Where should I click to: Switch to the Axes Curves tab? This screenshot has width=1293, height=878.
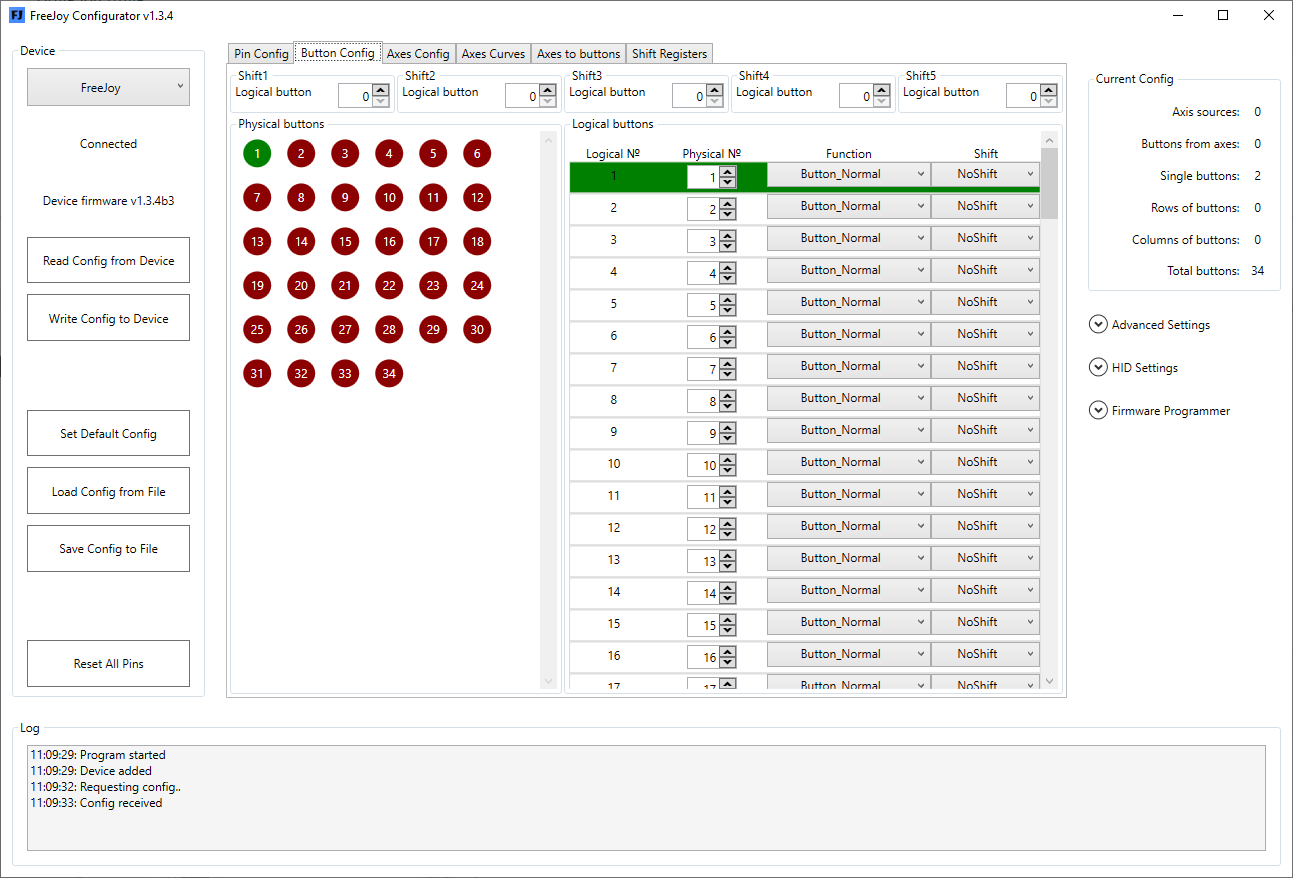(x=493, y=54)
